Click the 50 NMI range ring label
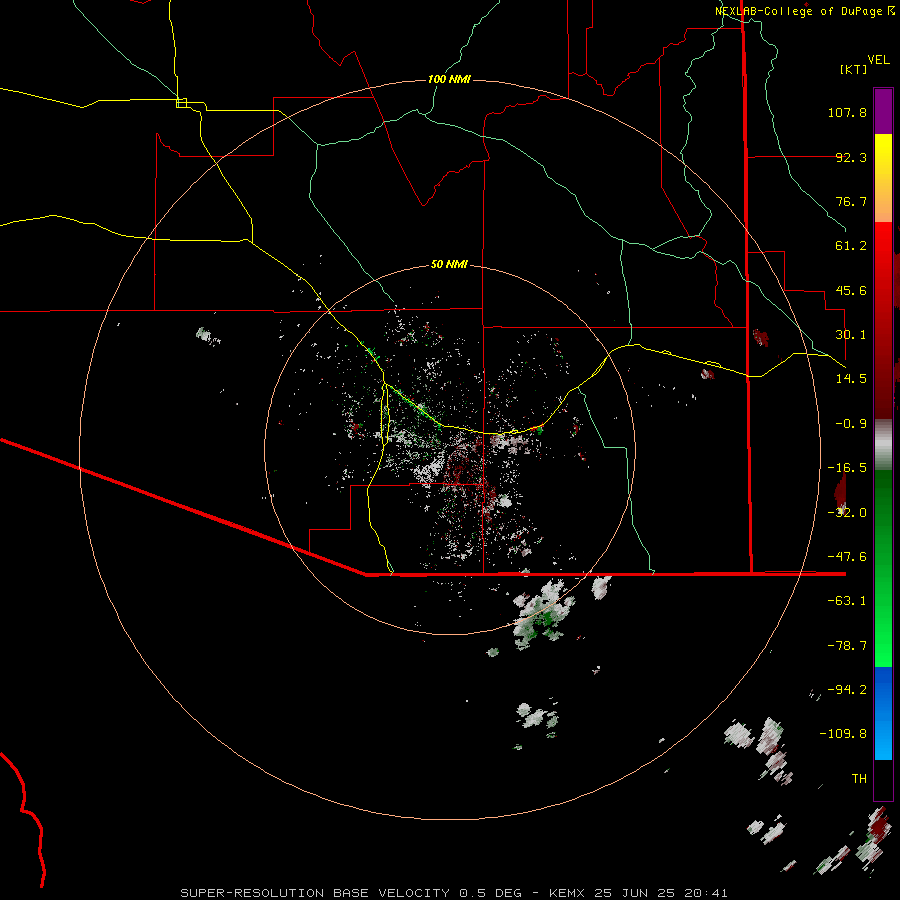Viewport: 900px width, 900px height. [x=449, y=265]
